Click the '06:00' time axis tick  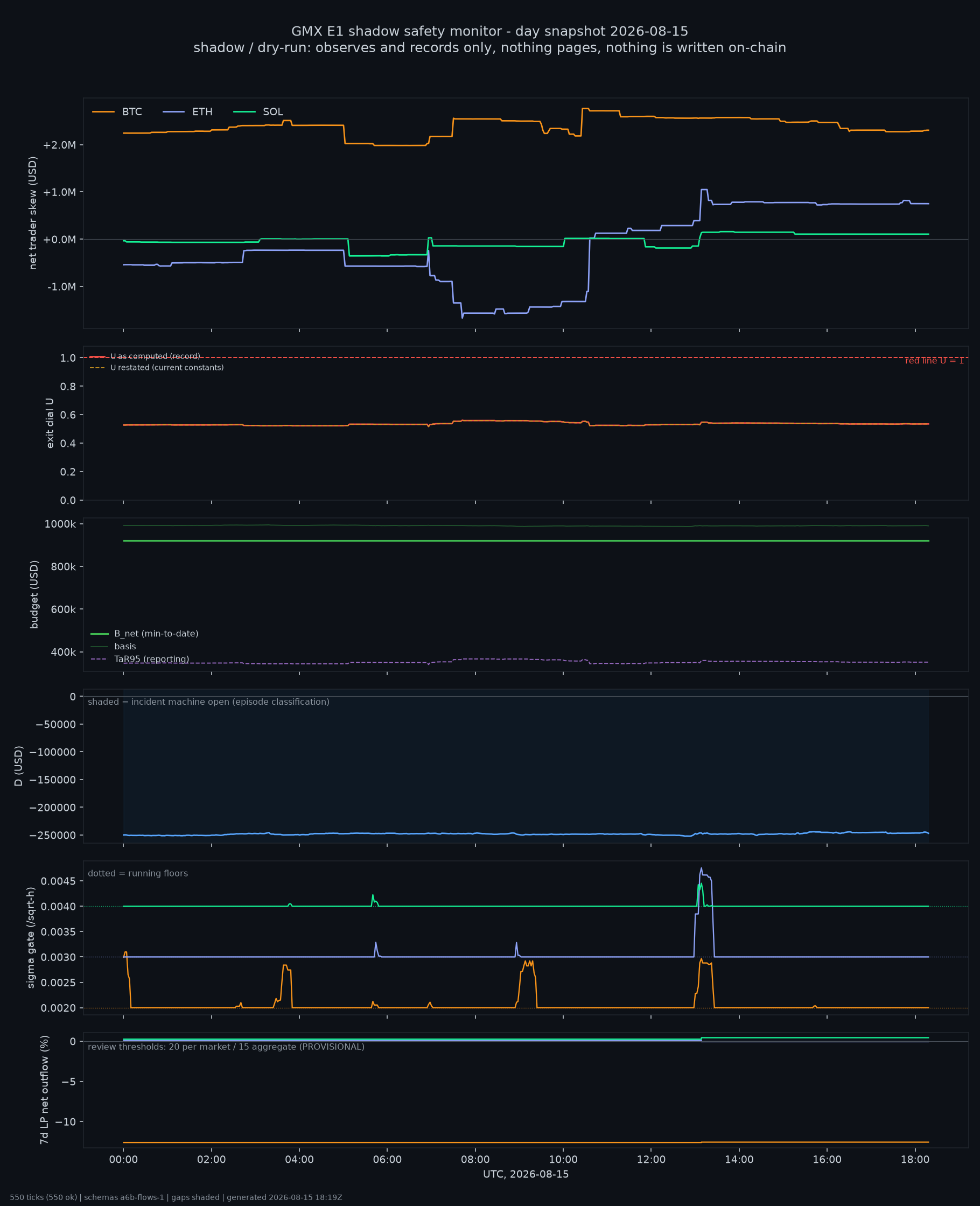click(387, 1160)
